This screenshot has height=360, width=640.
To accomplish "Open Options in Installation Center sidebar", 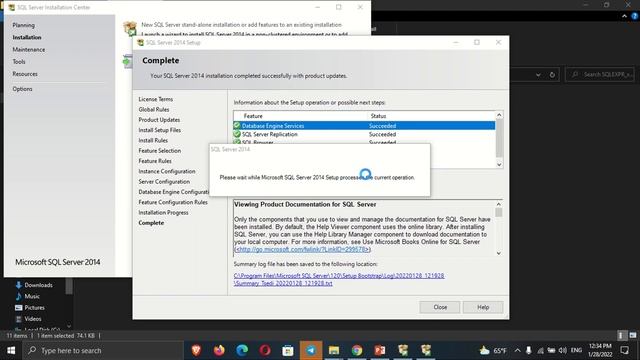I will coord(22,89).
